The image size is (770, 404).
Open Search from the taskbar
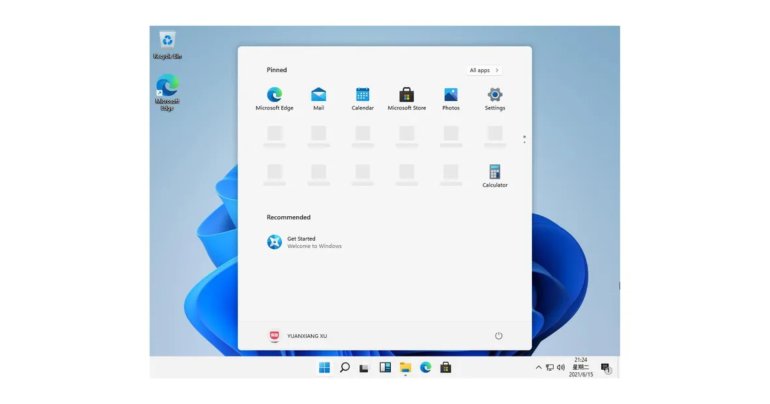pos(345,368)
